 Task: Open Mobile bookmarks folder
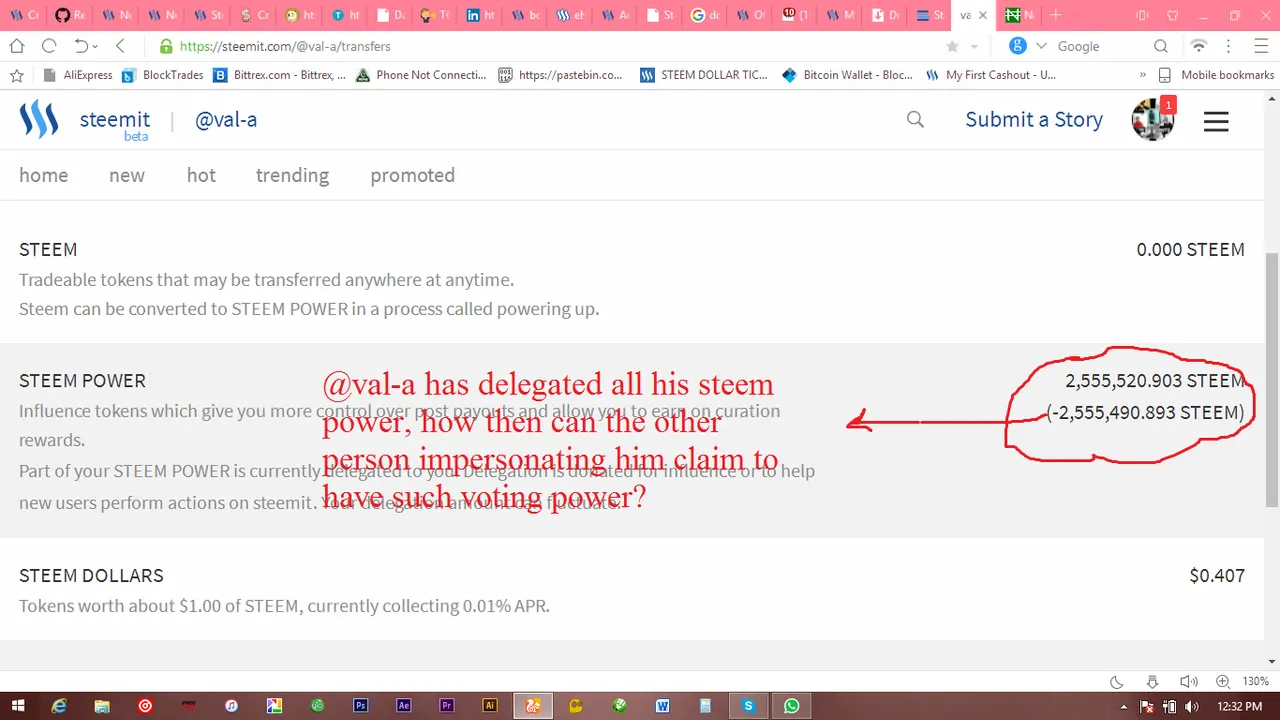click(1216, 75)
